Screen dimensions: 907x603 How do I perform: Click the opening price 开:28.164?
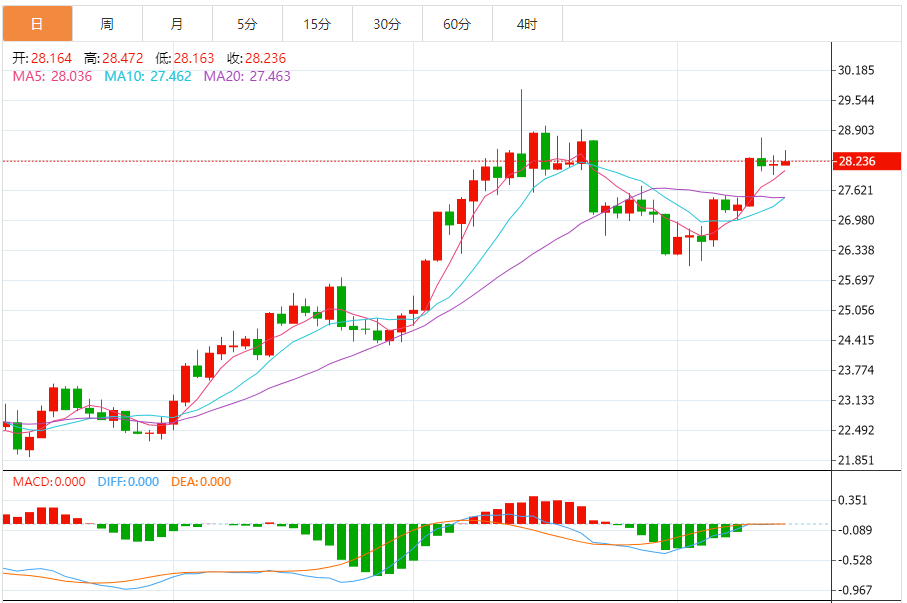42,58
